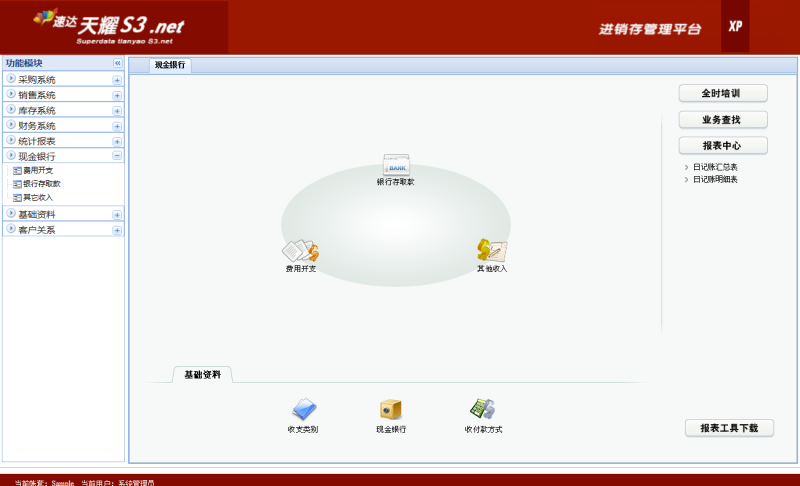Click the 速达天耀 S3.net logo
Screen dimensions: 800x486
coord(110,27)
